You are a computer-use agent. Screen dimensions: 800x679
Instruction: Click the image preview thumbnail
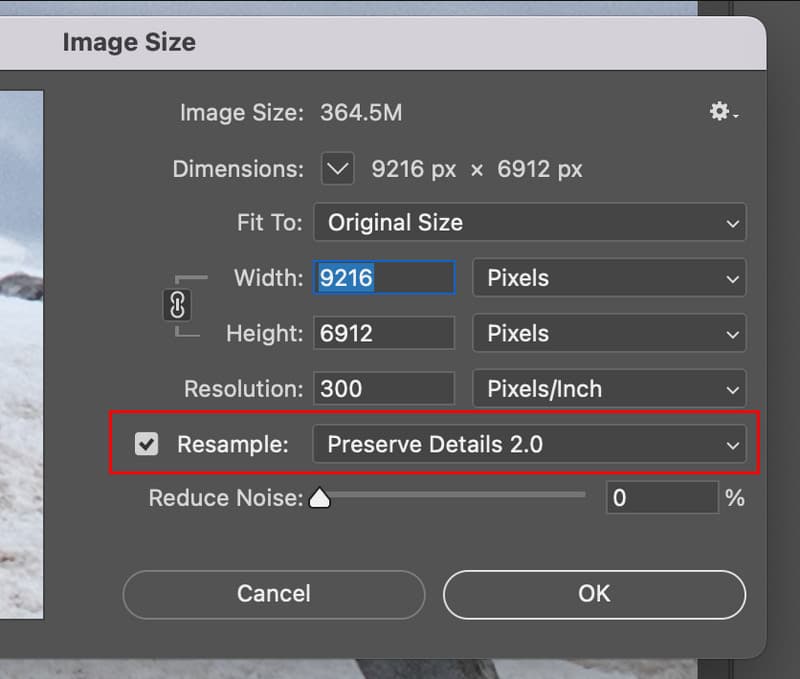pos(20,350)
